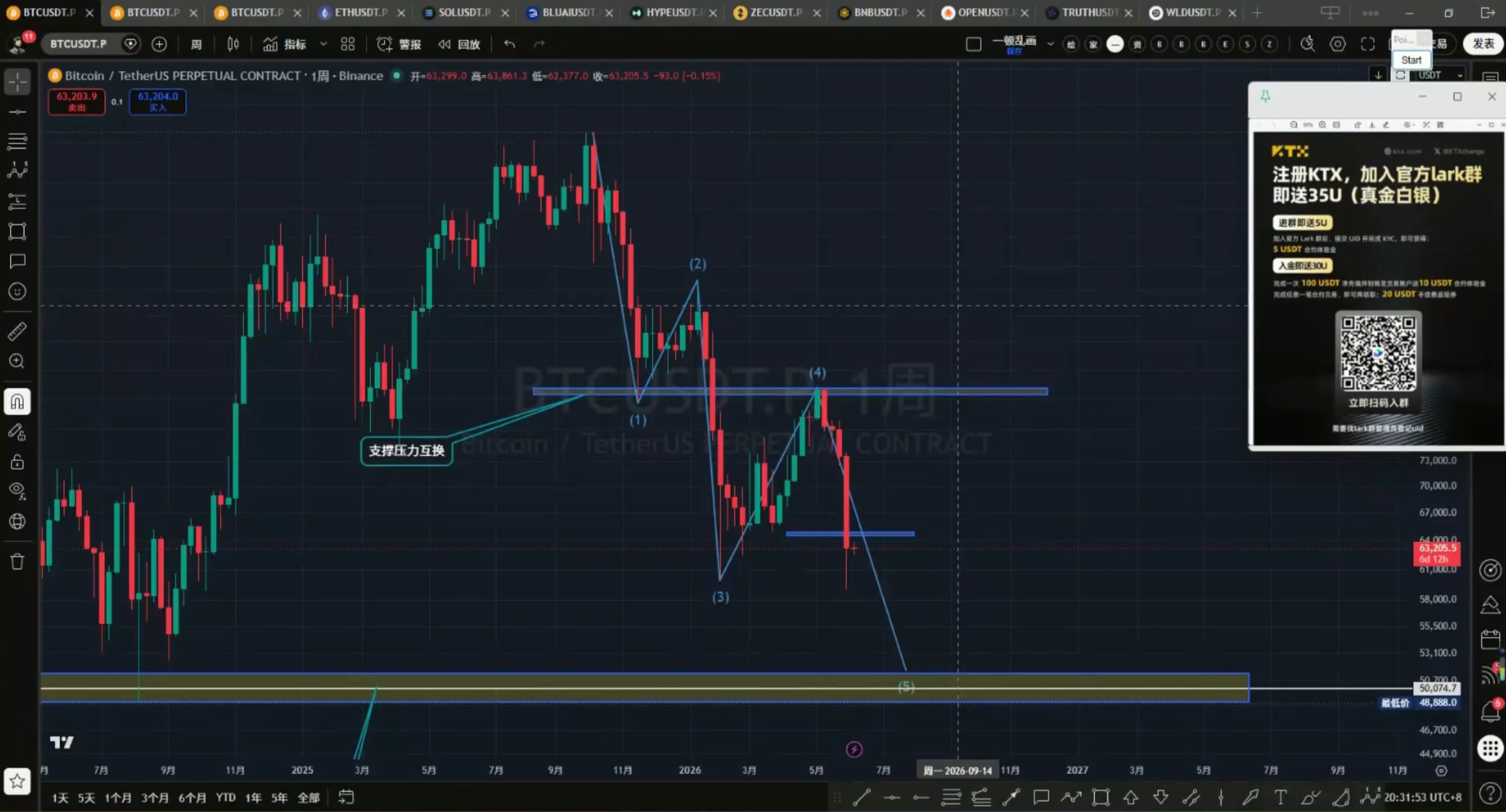Toggle hide all drawings eye icon
Viewport: 1506px width, 812px height.
point(17,491)
